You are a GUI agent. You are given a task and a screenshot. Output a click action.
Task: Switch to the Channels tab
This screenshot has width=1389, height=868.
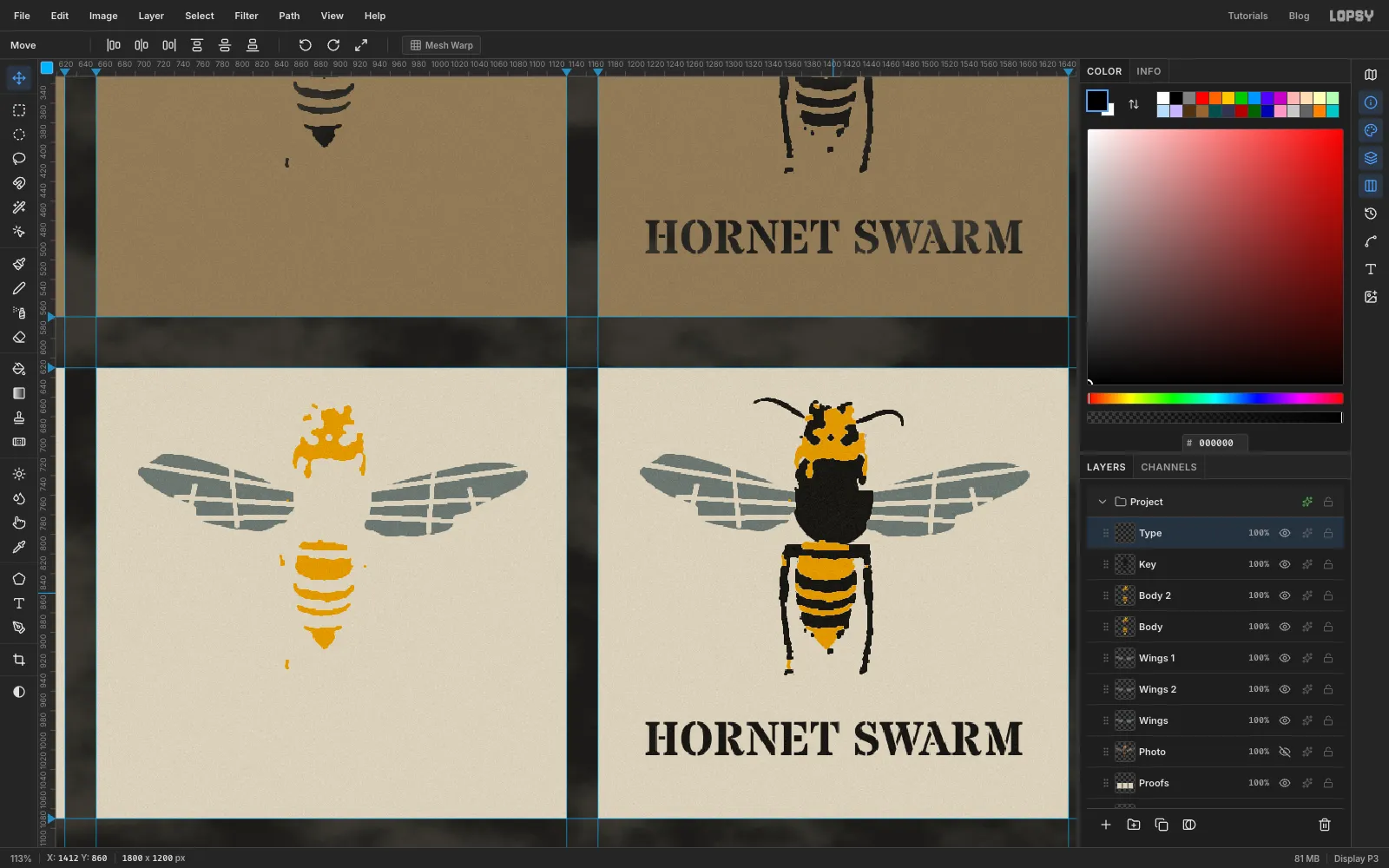(1168, 467)
